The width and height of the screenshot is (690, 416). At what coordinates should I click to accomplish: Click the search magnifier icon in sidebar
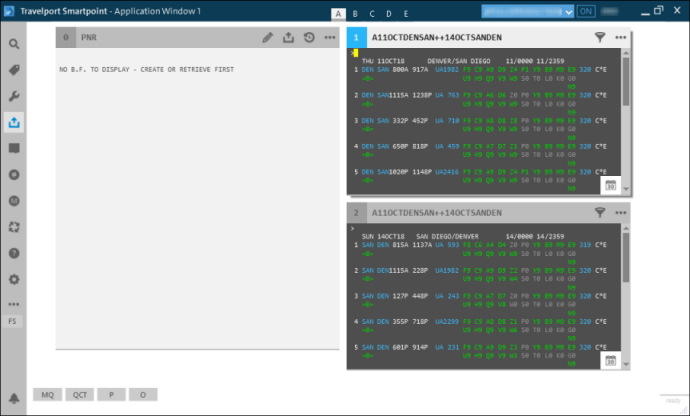(14, 44)
